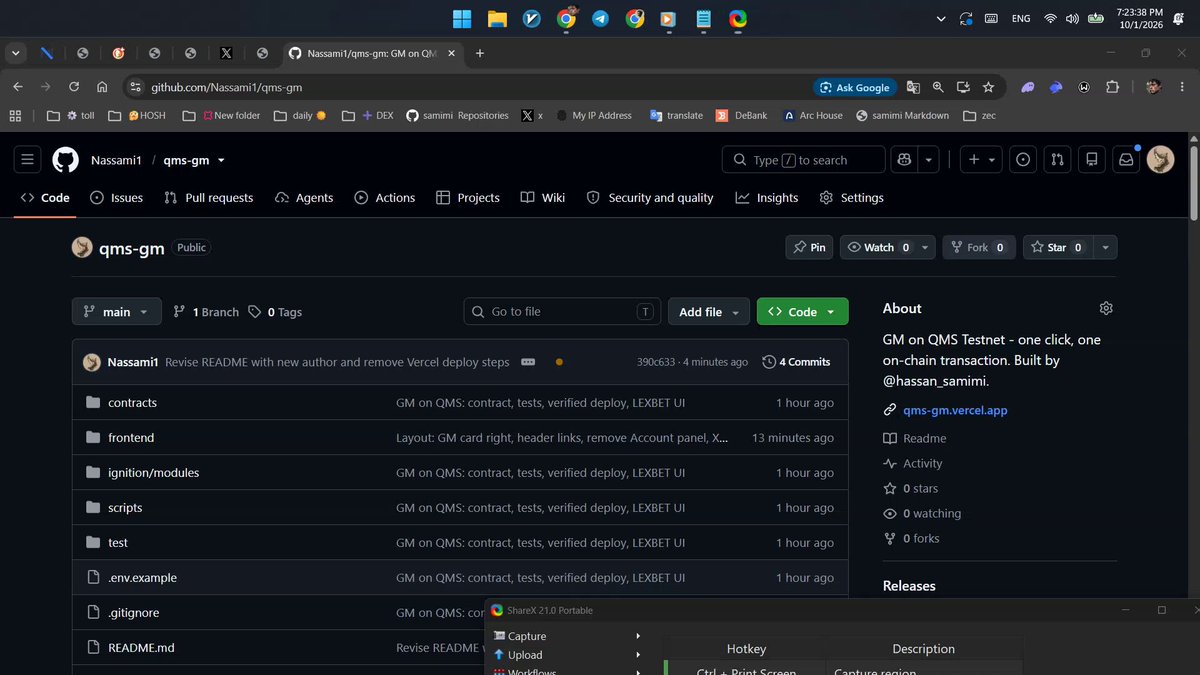Reload the page in Chrome

pyautogui.click(x=74, y=87)
